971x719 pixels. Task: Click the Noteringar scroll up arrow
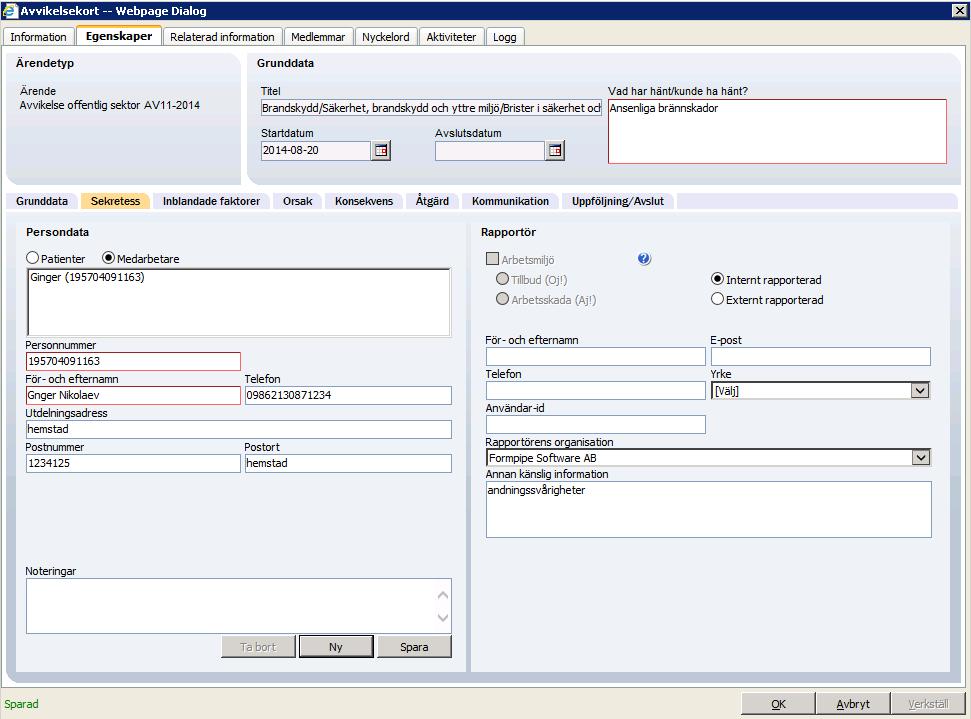click(443, 595)
